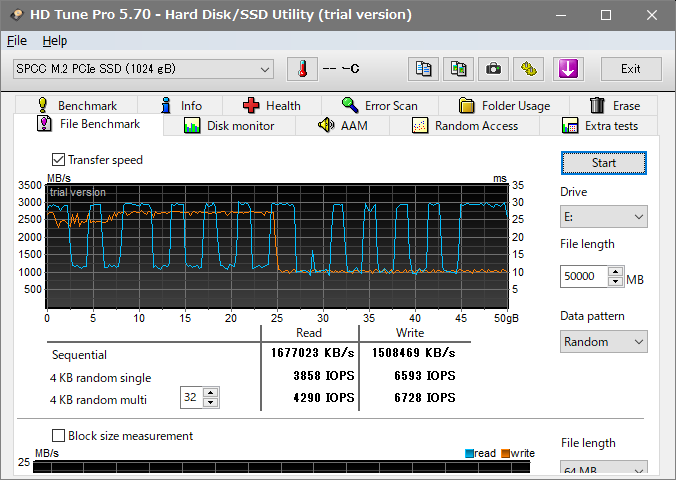The width and height of the screenshot is (676, 480).
Task: Open options via gears icon
Action: pyautogui.click(x=529, y=69)
